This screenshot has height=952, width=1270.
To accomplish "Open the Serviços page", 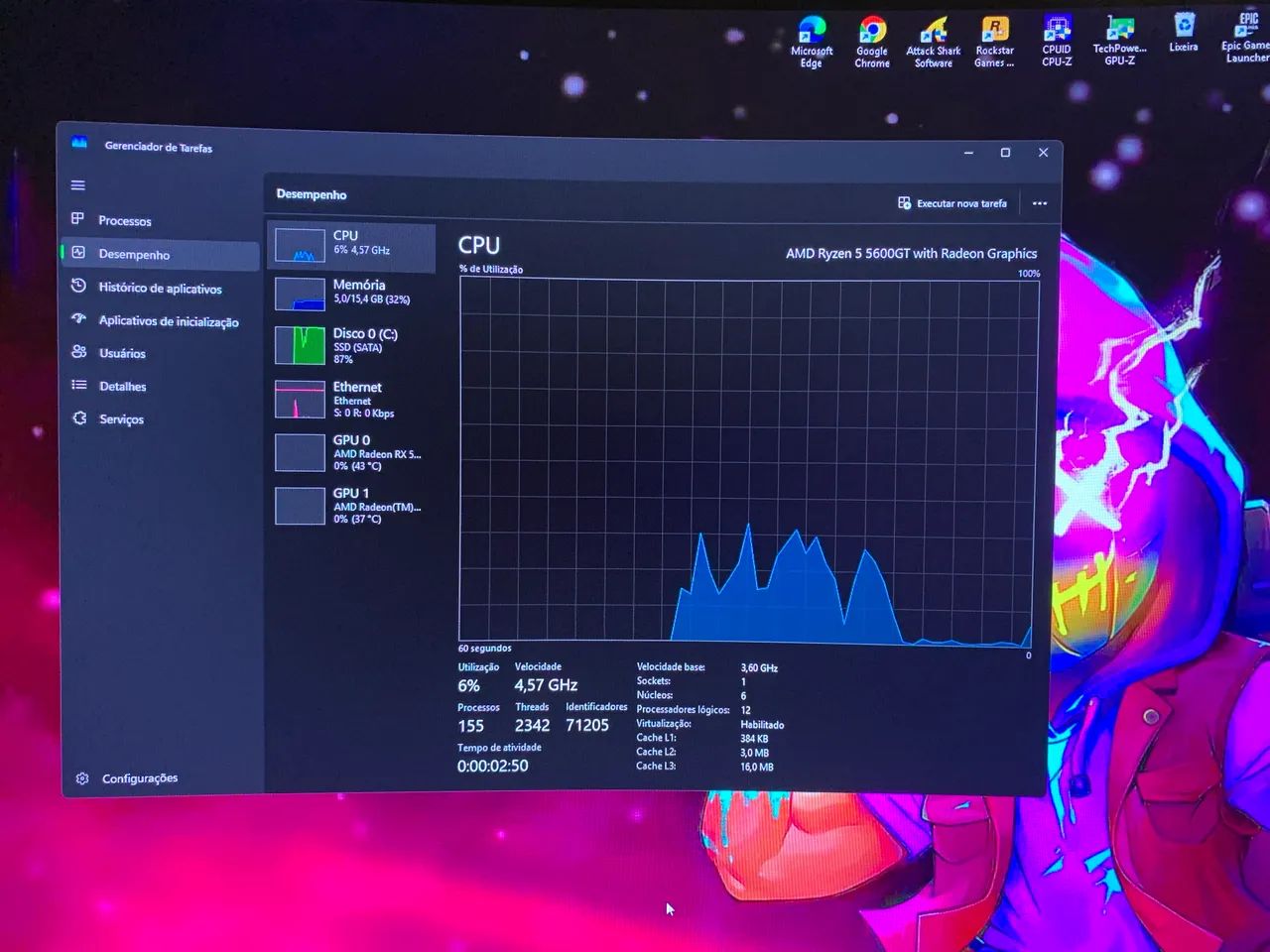I will (x=122, y=419).
